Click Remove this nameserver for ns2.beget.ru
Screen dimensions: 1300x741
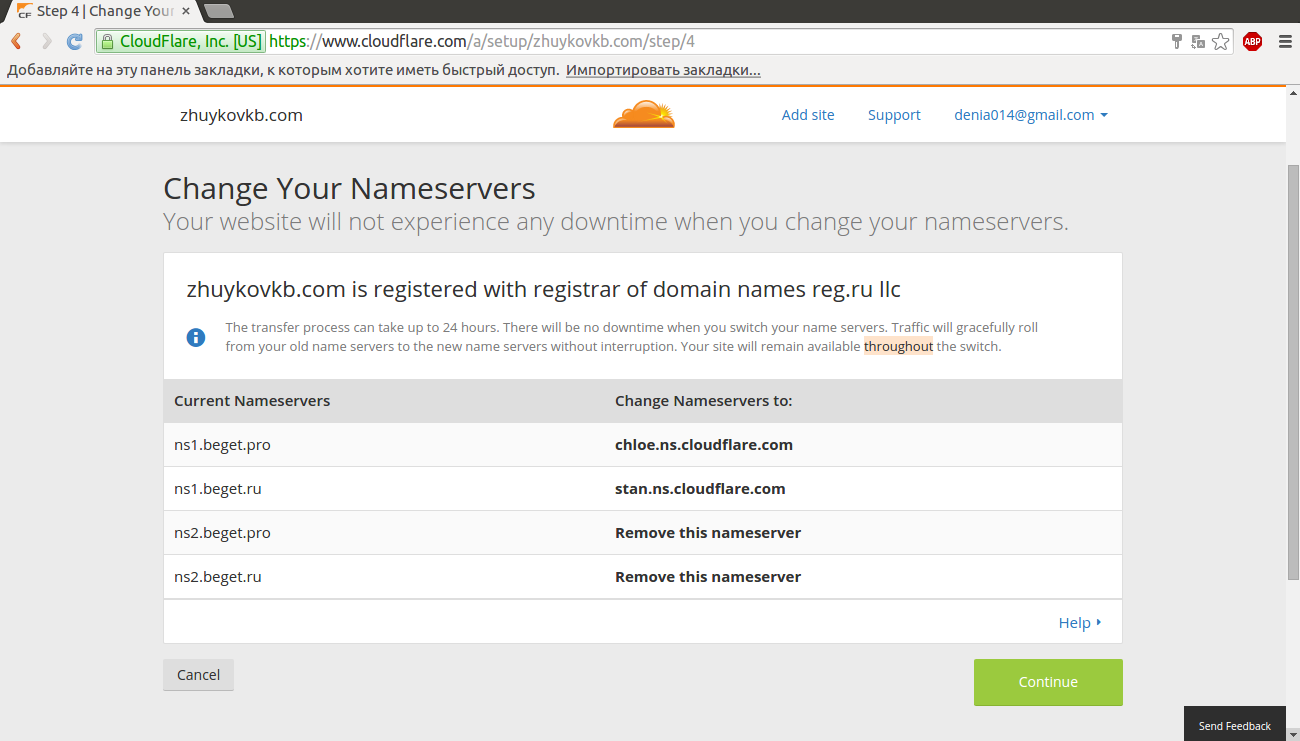pyautogui.click(x=708, y=577)
